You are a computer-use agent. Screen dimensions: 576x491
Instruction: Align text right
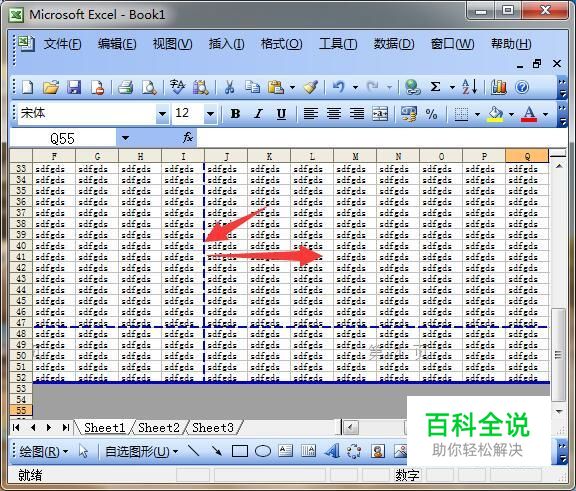[x=357, y=114]
